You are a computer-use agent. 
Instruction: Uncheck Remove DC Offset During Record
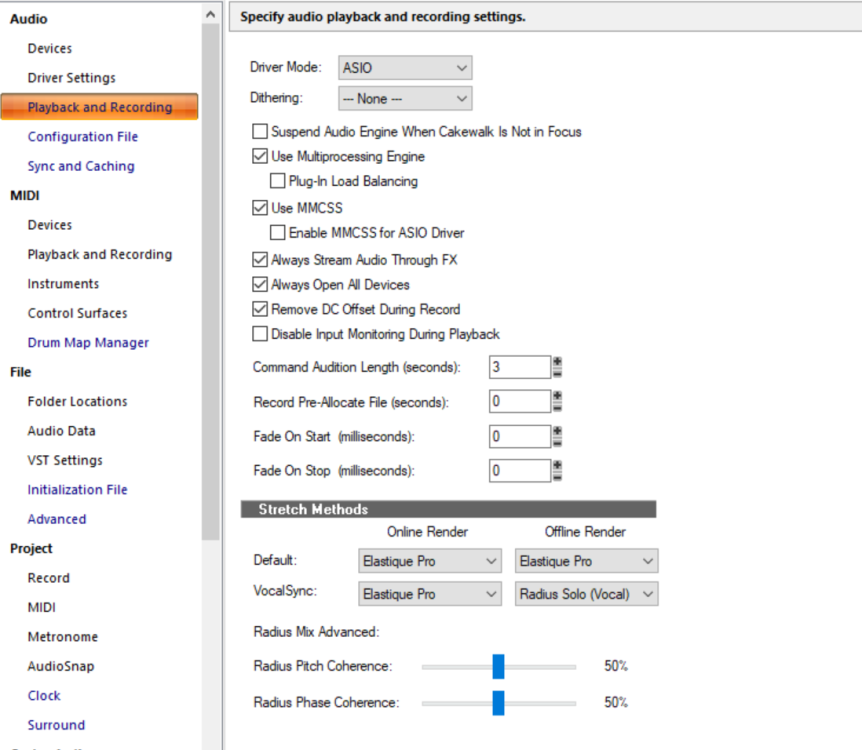pos(261,310)
